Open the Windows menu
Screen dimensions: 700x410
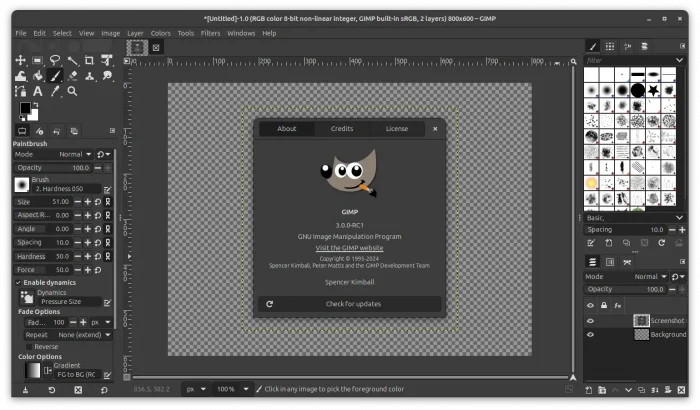[x=241, y=33]
